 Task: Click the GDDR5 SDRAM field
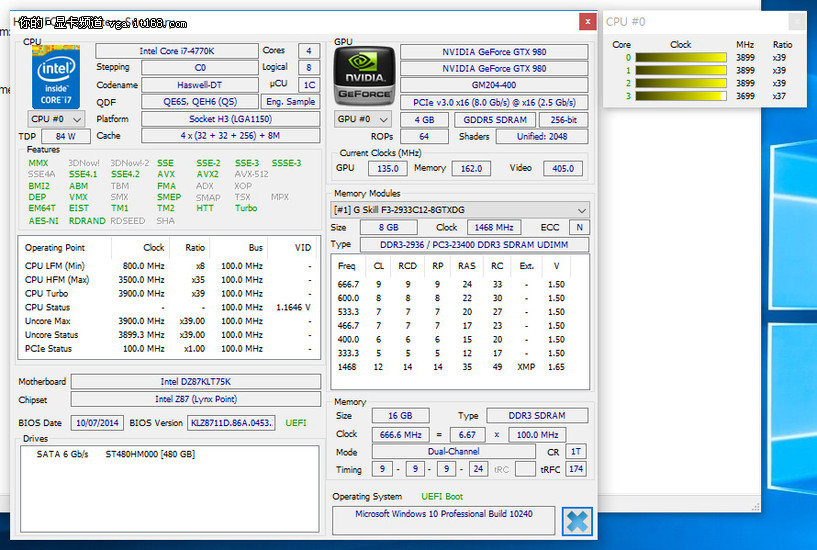pos(495,120)
